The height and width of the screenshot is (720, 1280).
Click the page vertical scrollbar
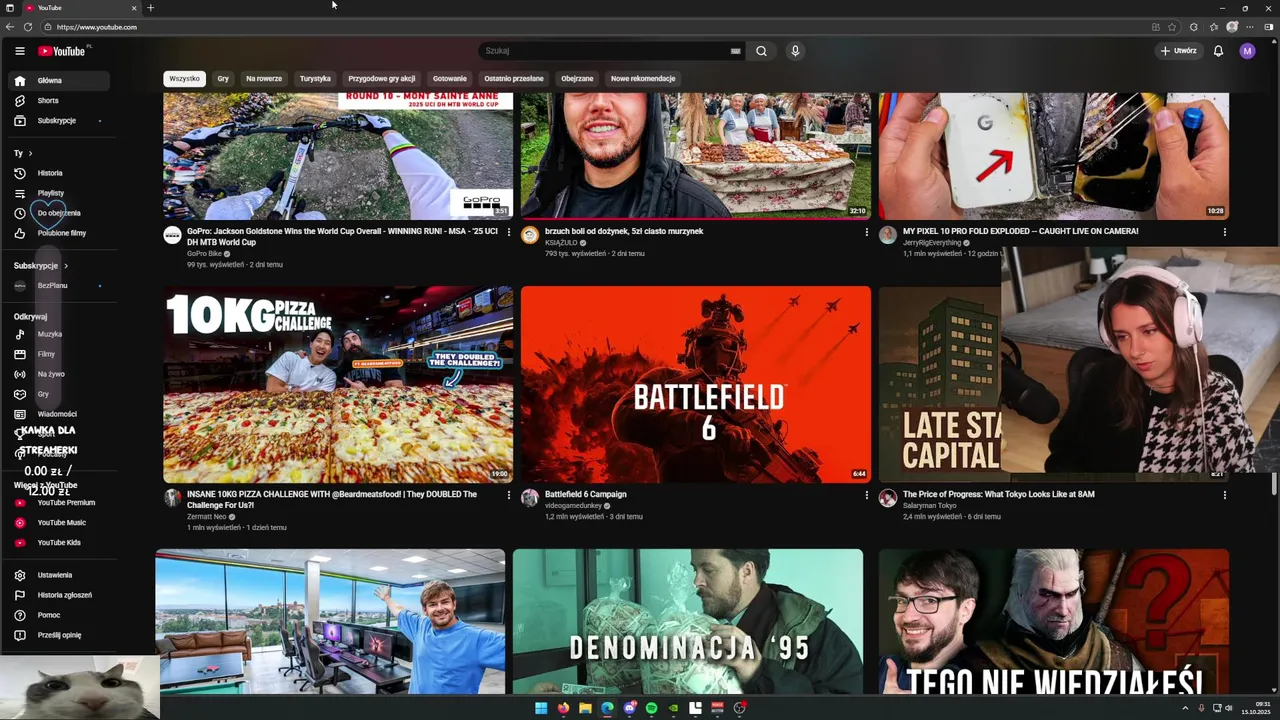pos(1274,484)
